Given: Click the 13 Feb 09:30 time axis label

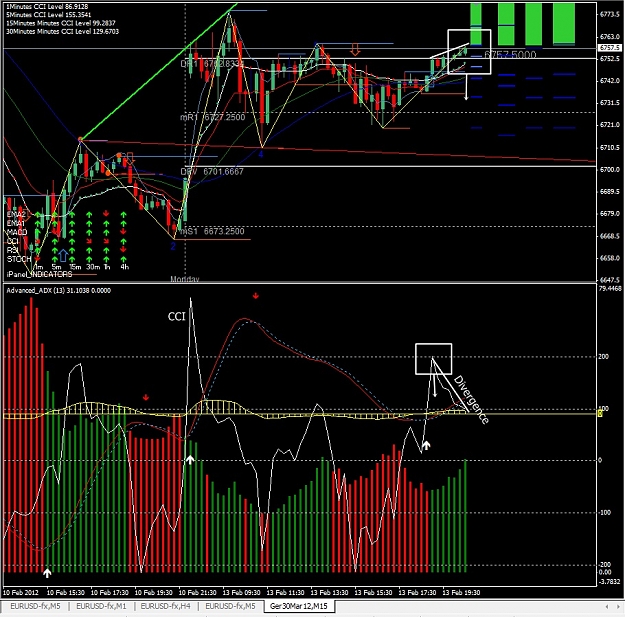Looking at the screenshot, I should [241, 592].
